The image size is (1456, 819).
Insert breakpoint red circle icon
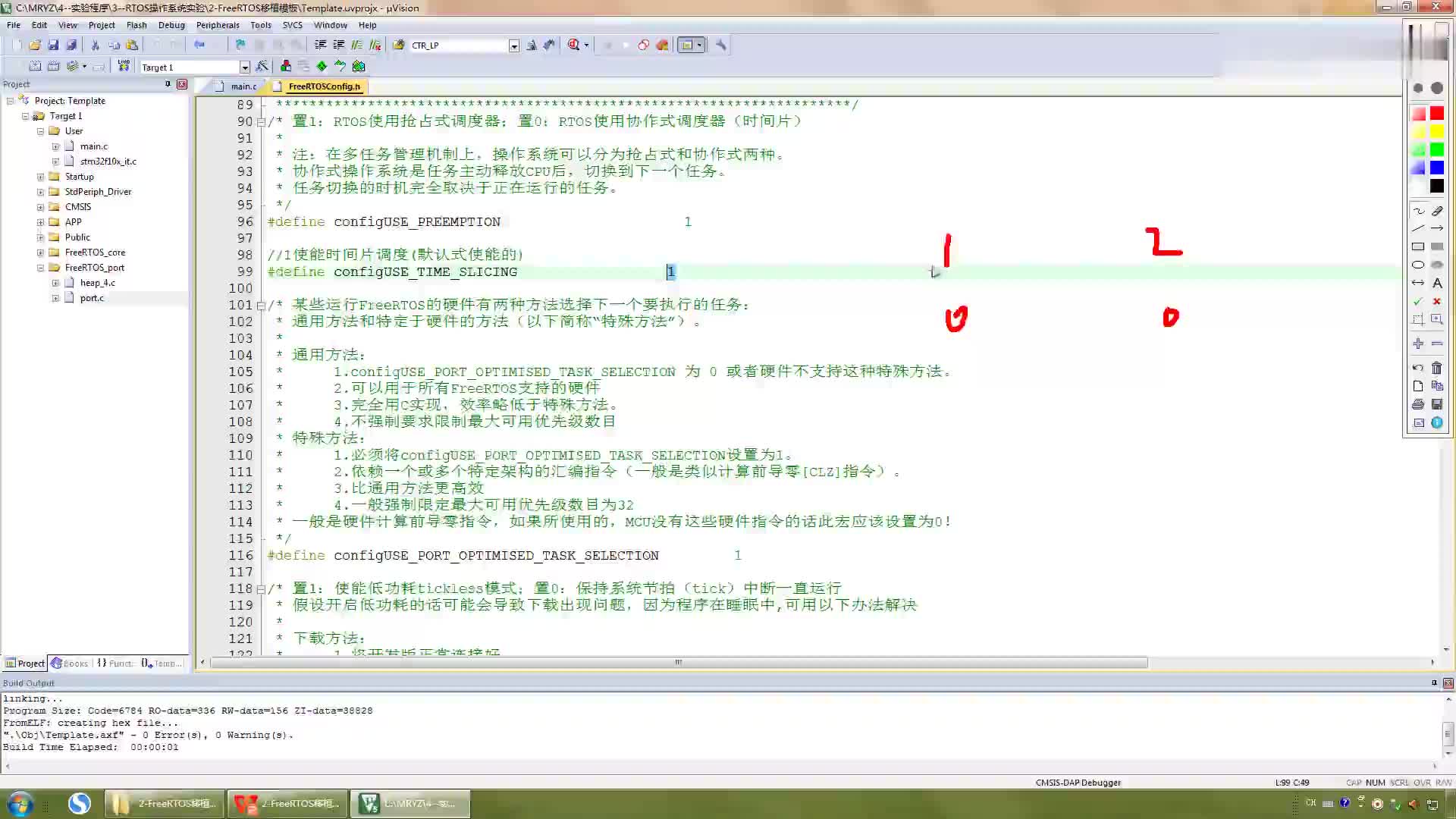(644, 45)
